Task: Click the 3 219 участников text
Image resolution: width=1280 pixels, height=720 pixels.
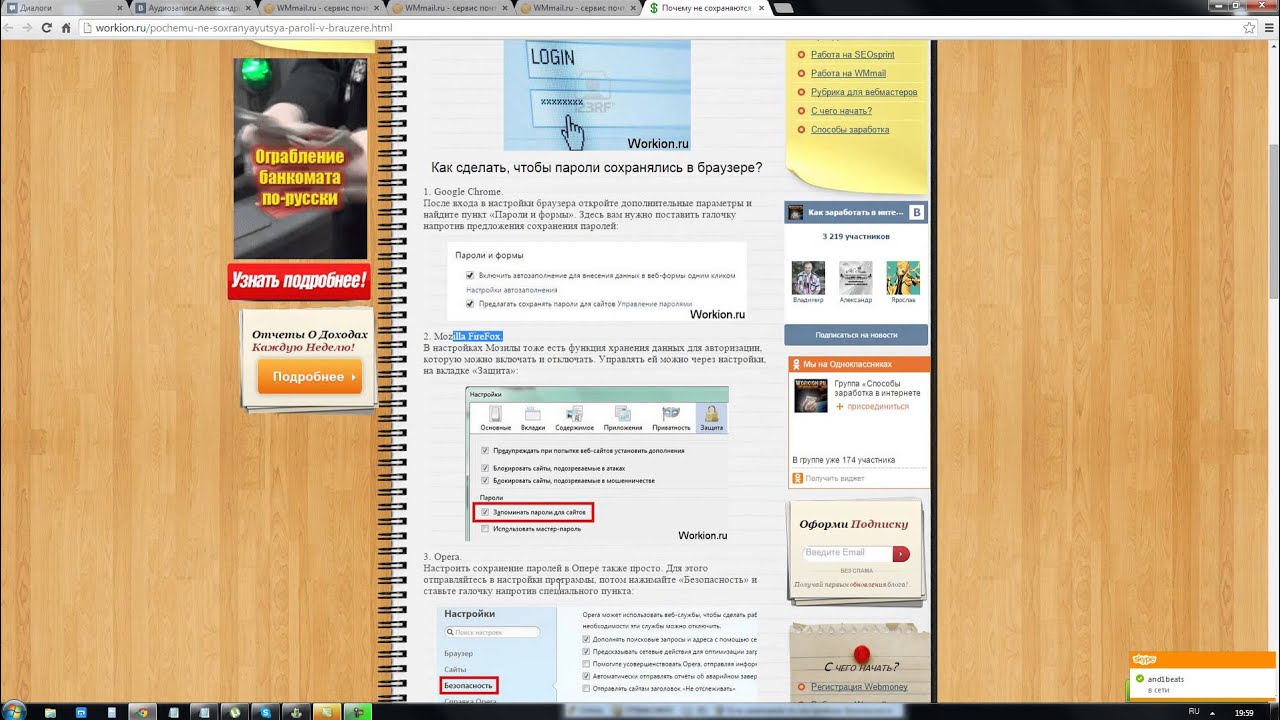Action: (x=856, y=237)
